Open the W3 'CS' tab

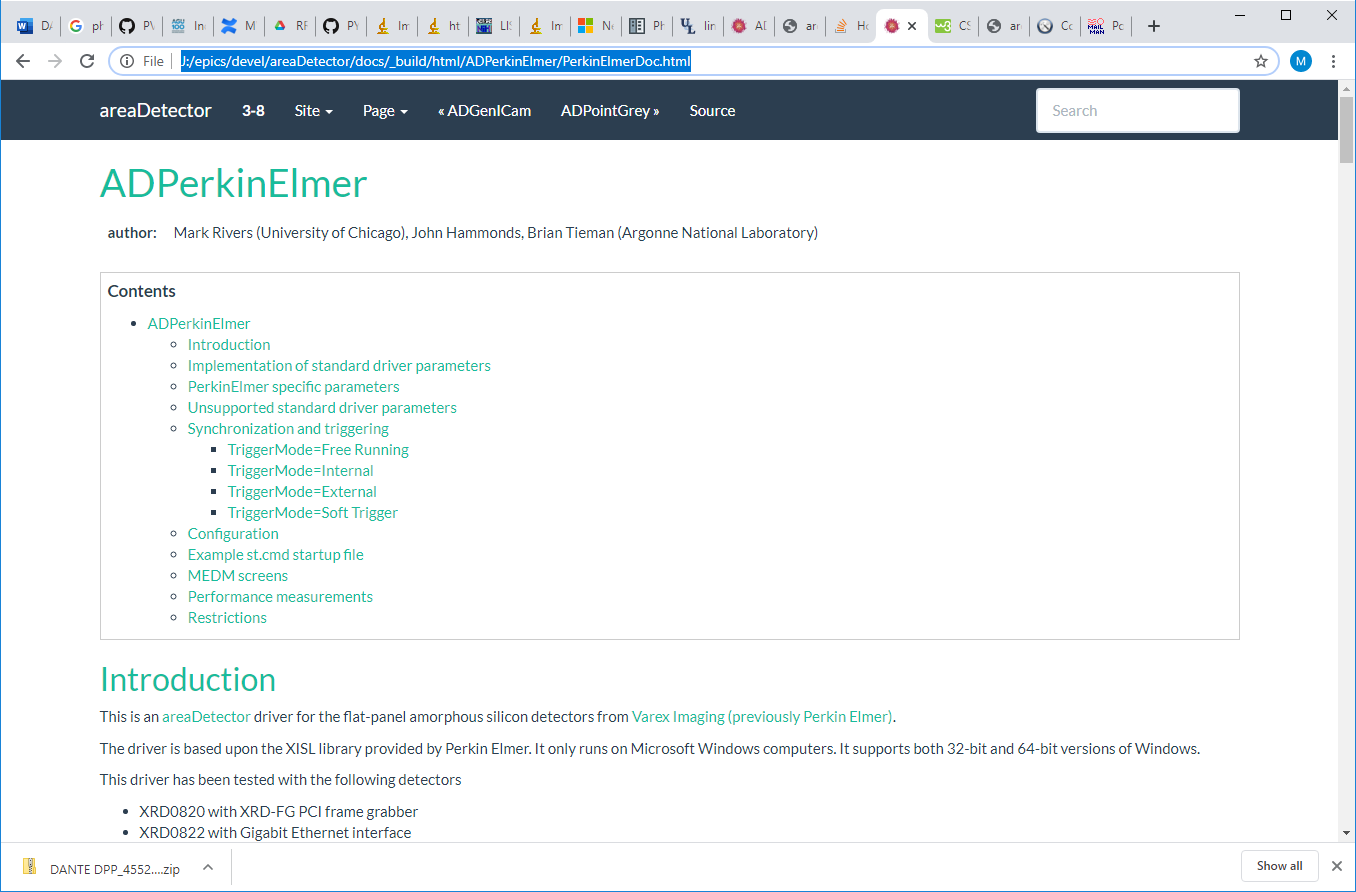[952, 27]
